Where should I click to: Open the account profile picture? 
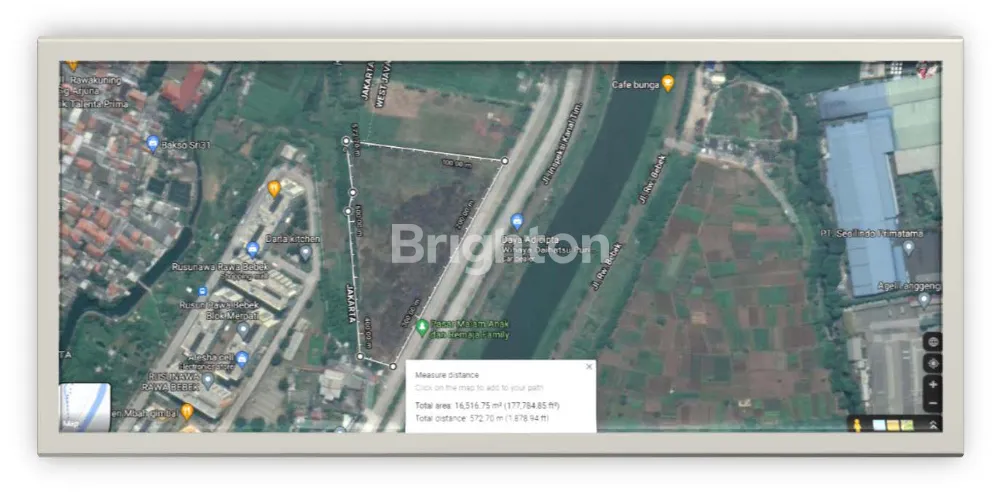[x=927, y=69]
